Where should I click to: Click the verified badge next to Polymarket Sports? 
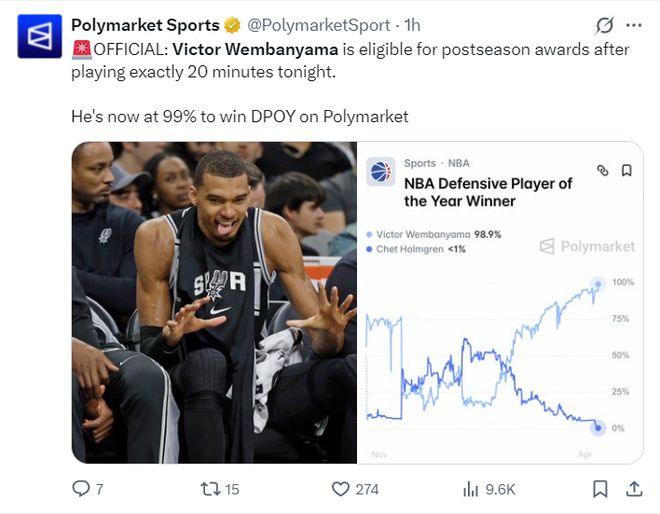pyautogui.click(x=231, y=24)
